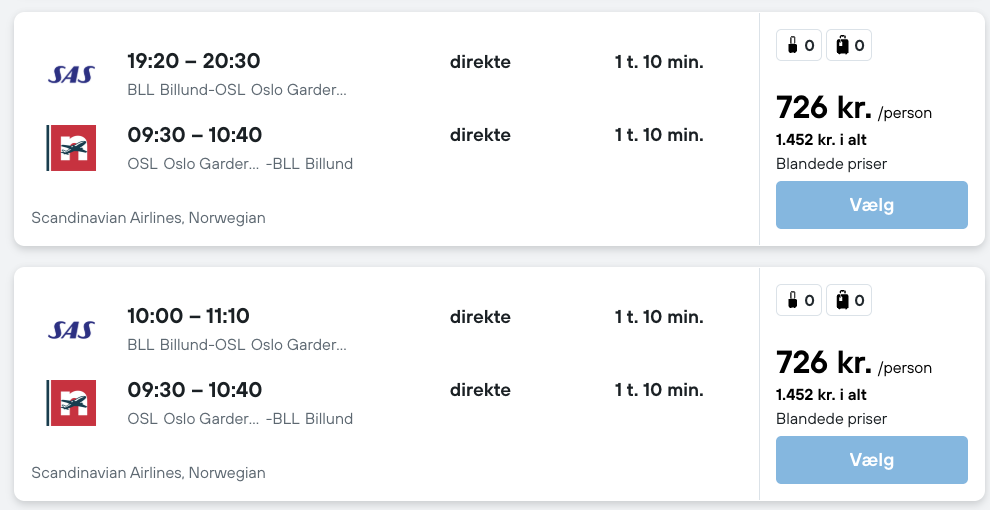Click checked luggage icon in second card

[842, 300]
